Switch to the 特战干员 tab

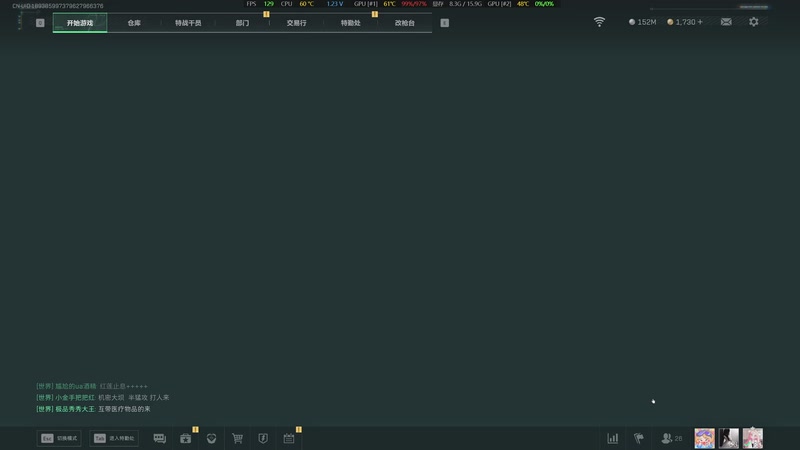(188, 23)
